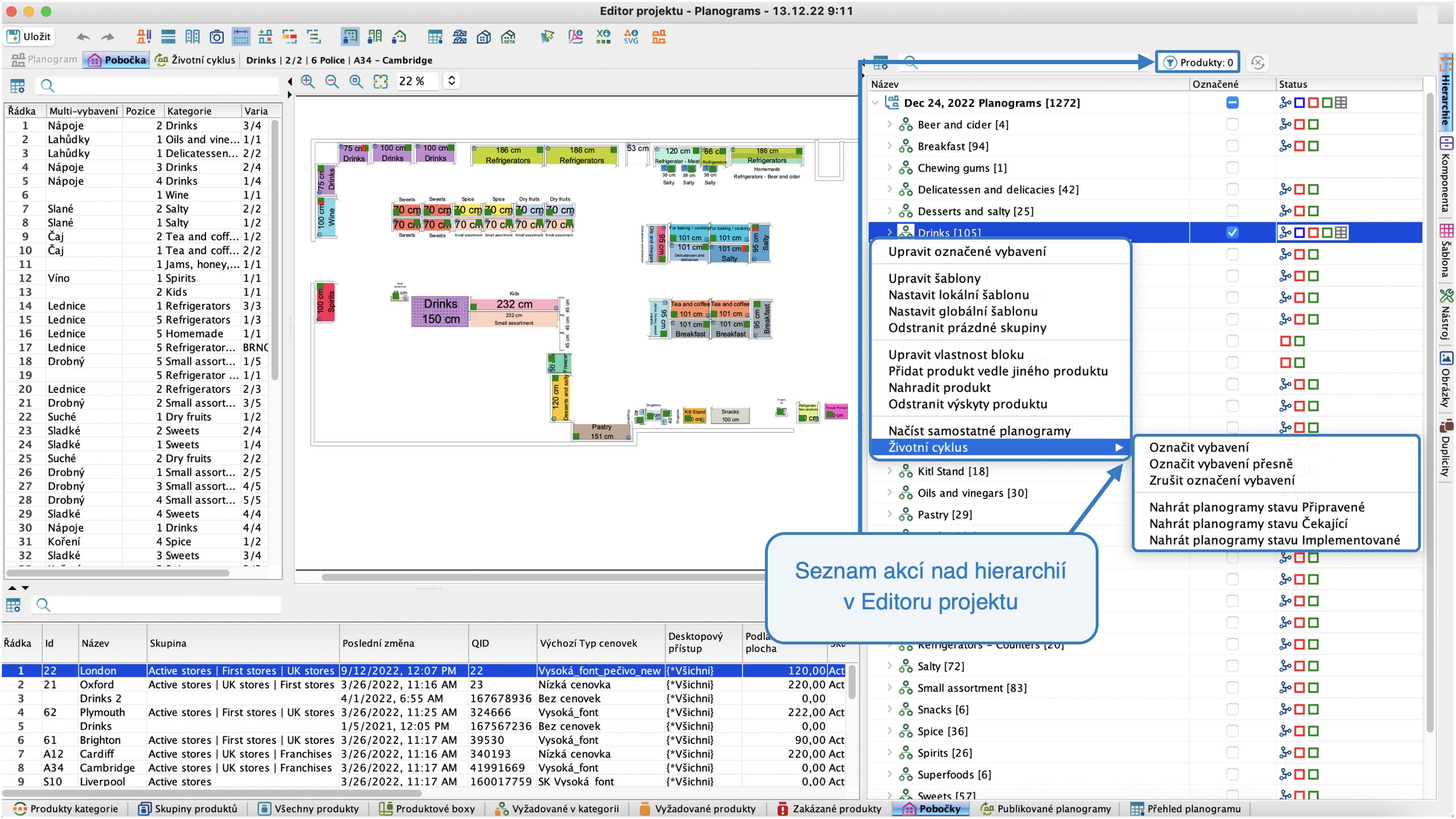Toggle the Dec 24, 2022 Planograms checkbox

coord(1232,102)
